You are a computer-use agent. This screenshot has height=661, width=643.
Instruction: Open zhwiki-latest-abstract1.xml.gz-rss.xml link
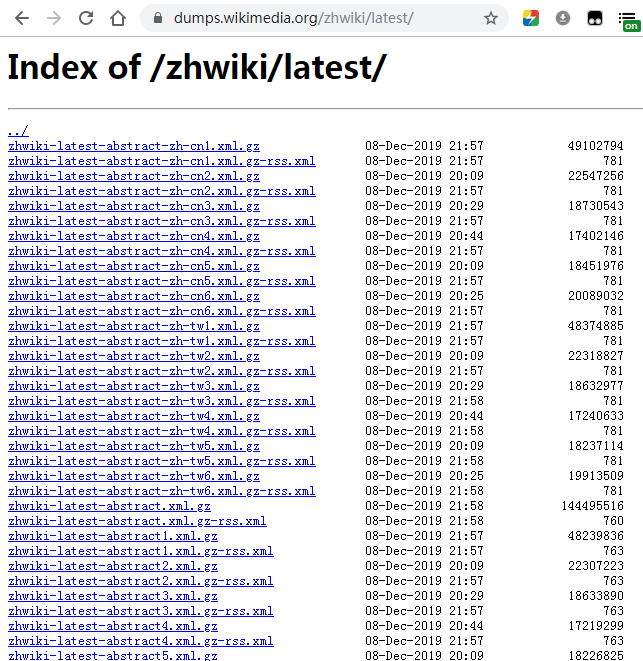(x=141, y=551)
